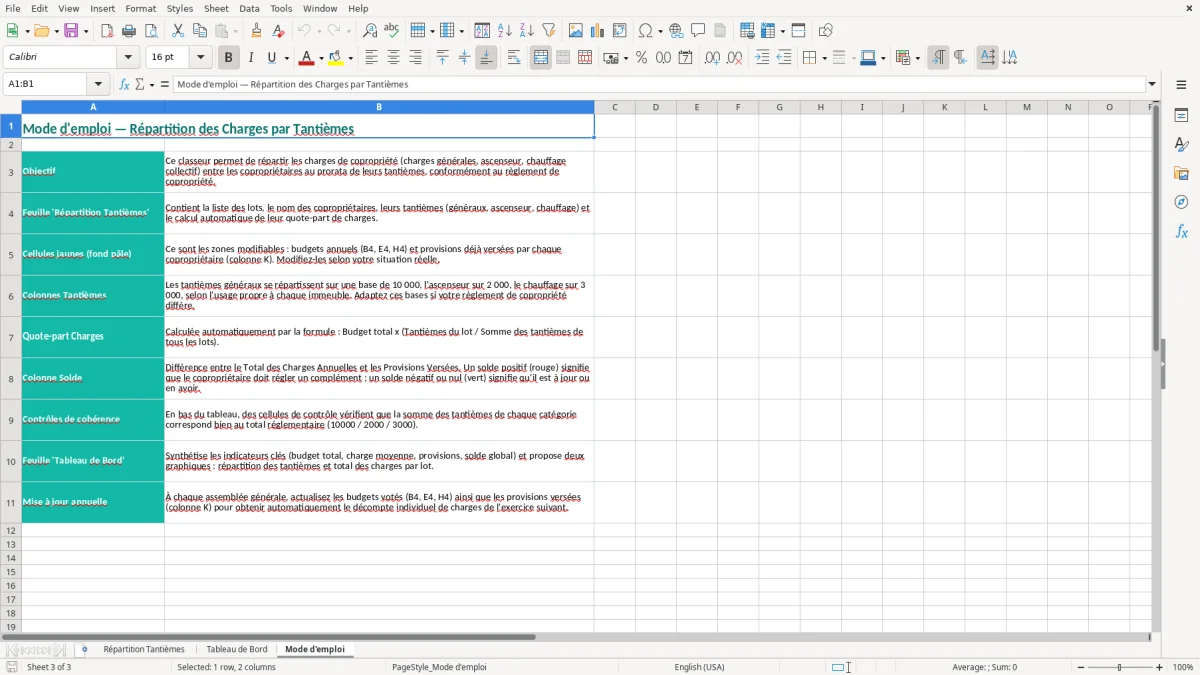Switch to Tableau de Bord tab
The height and width of the screenshot is (675, 1200).
pos(236,649)
